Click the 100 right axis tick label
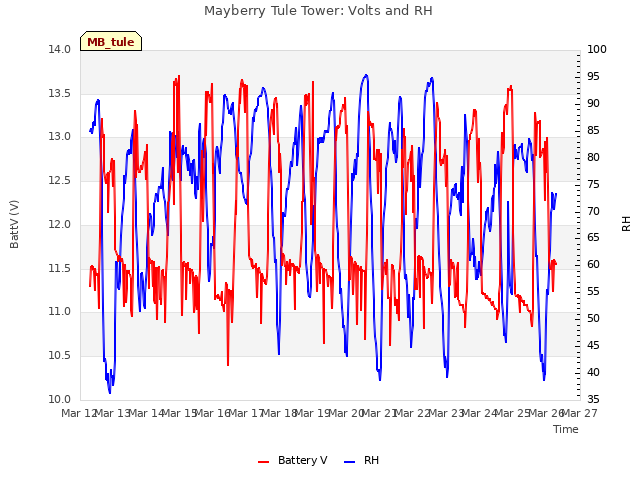Viewport: 640px width, 480px height. [x=597, y=49]
